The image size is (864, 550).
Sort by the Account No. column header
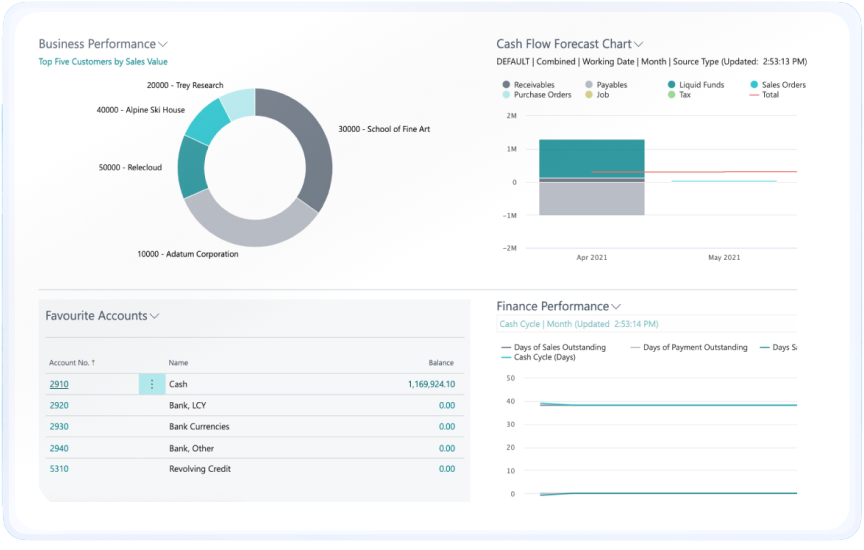point(72,363)
